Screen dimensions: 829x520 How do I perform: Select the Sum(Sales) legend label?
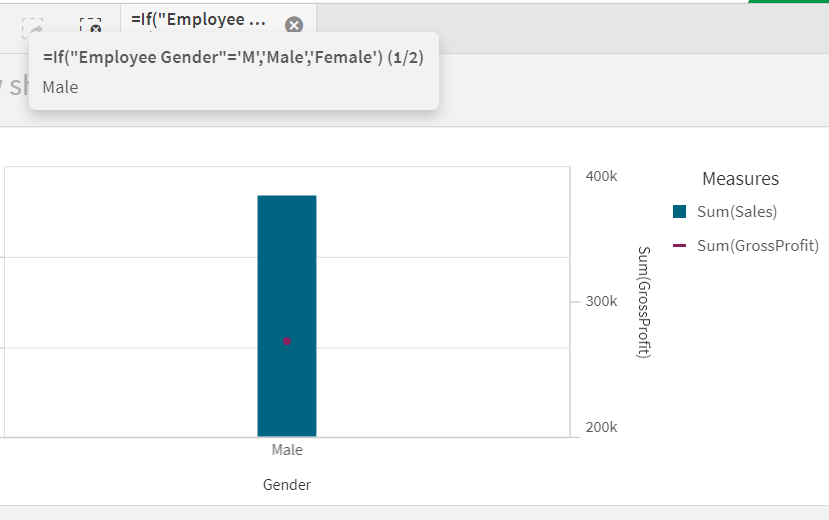click(736, 211)
